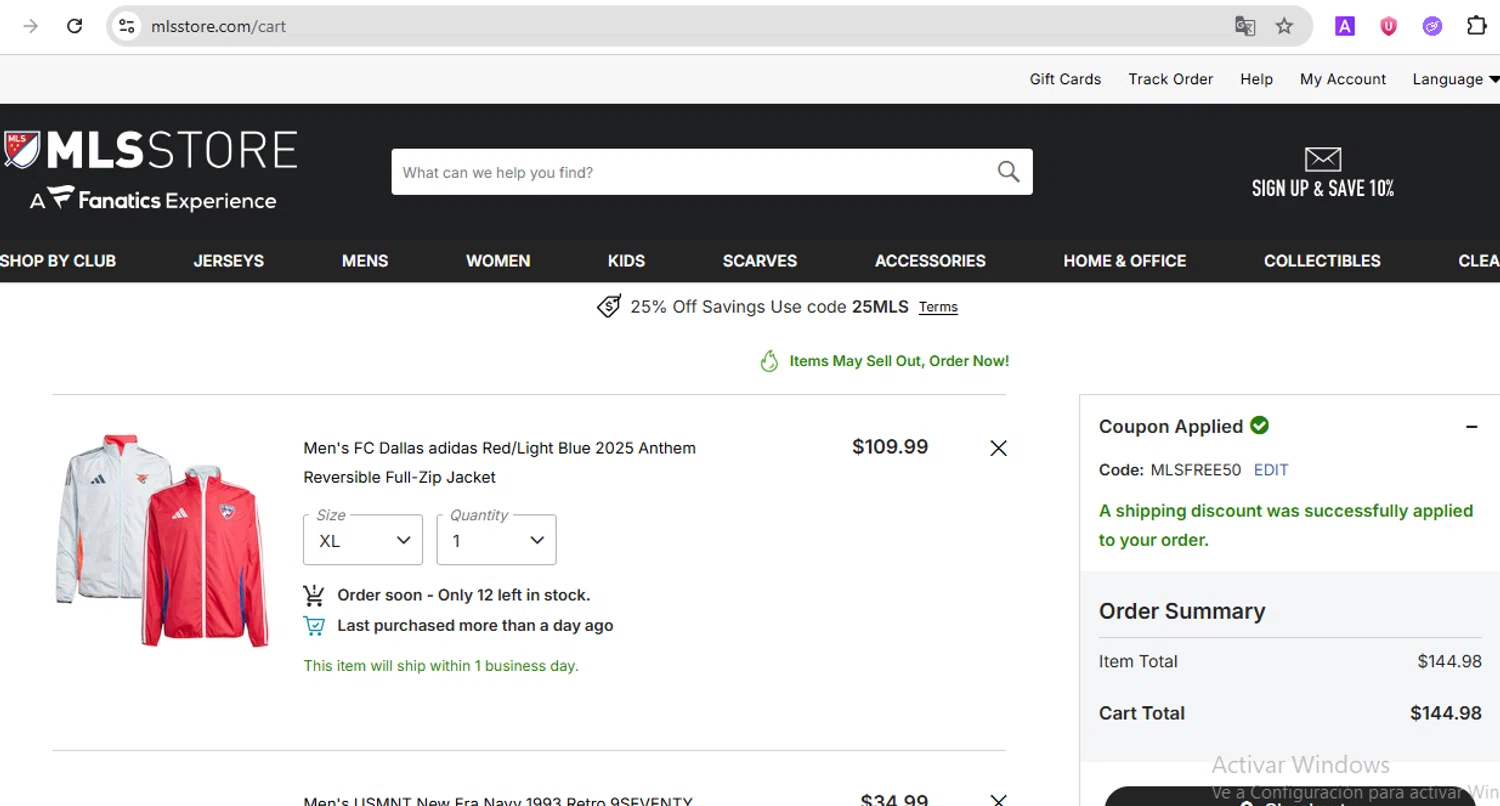
Task: Click 'Last purchased more than a day ago'
Action: pyautogui.click(x=475, y=626)
